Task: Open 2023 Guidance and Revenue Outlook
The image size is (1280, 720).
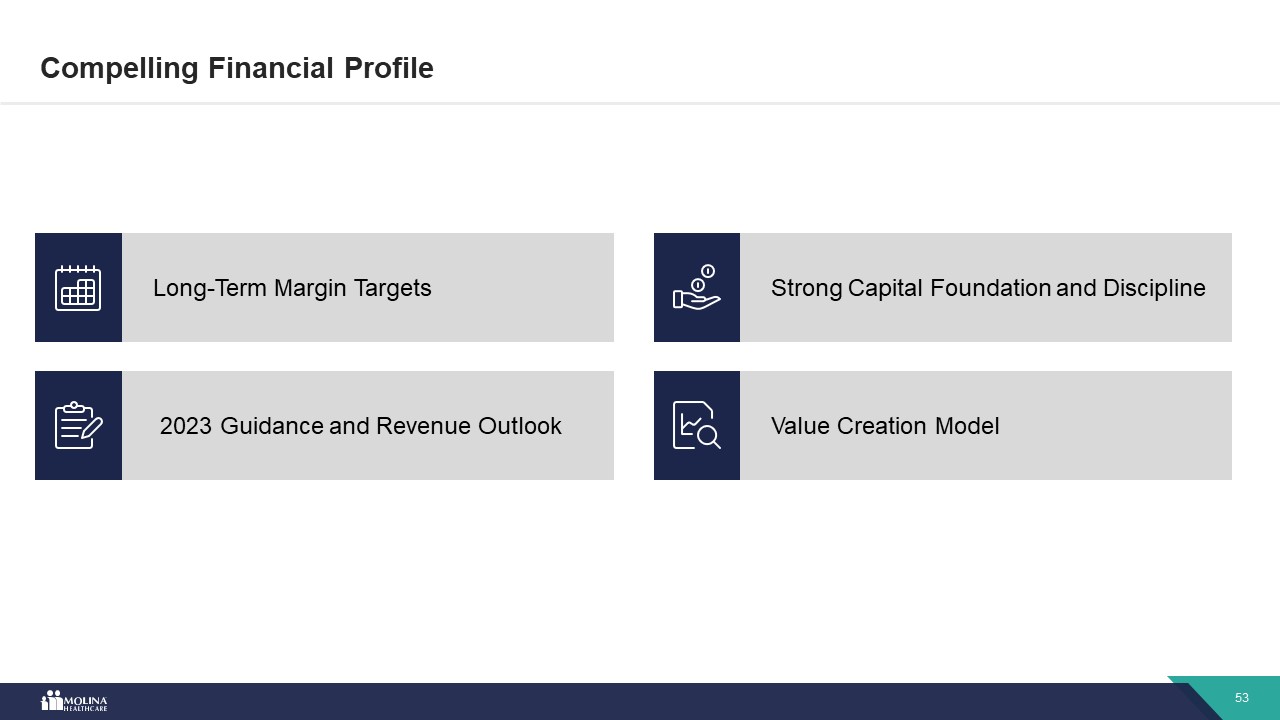Action: (360, 427)
